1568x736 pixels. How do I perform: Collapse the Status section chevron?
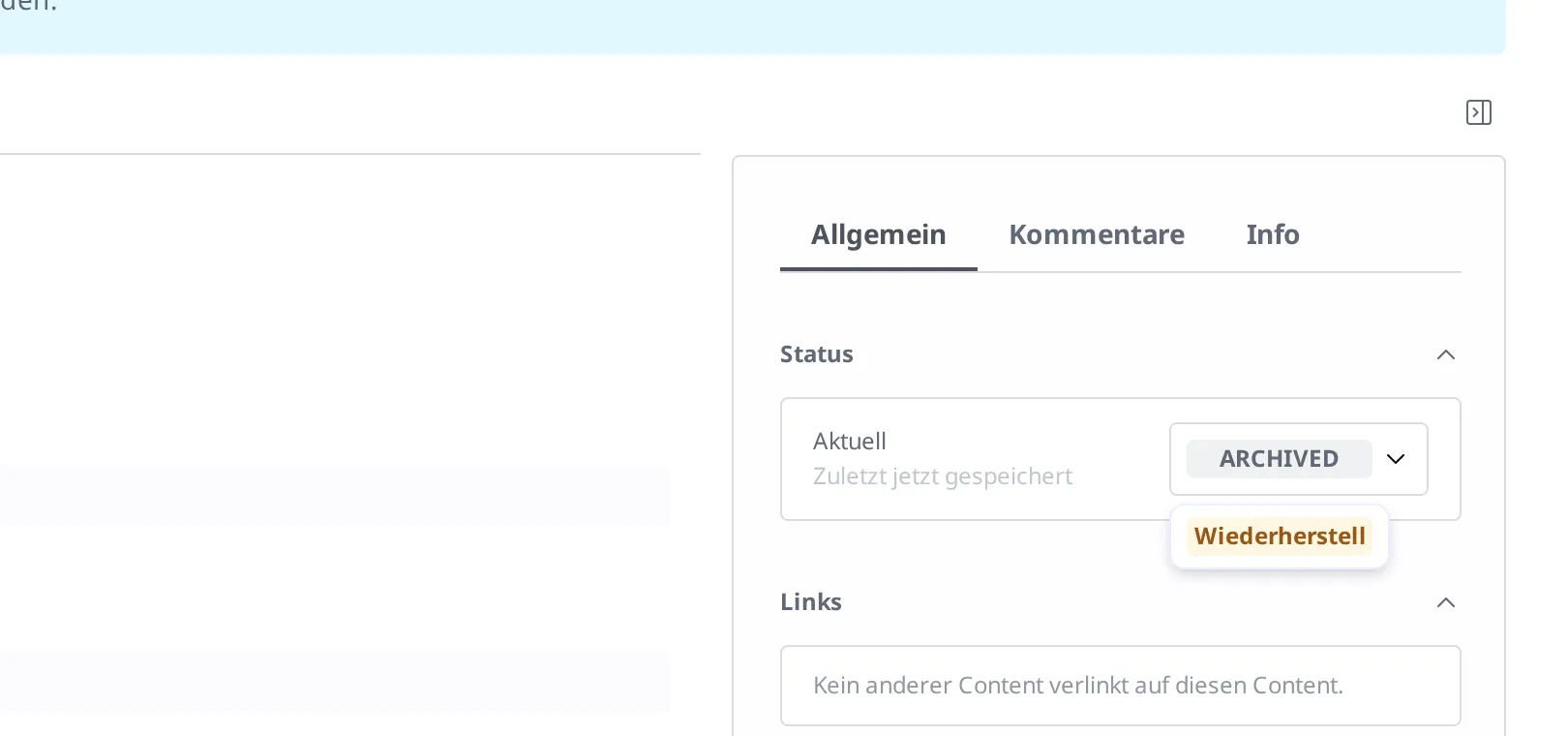(1445, 354)
